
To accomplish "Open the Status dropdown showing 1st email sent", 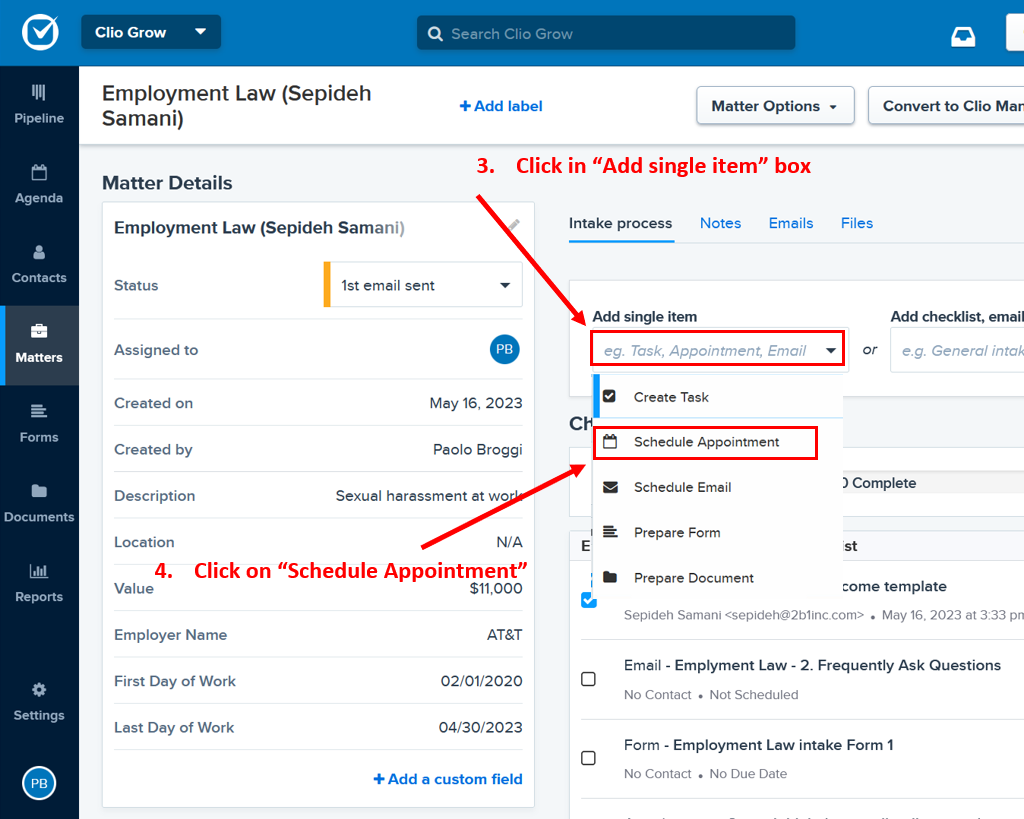I will click(423, 285).
